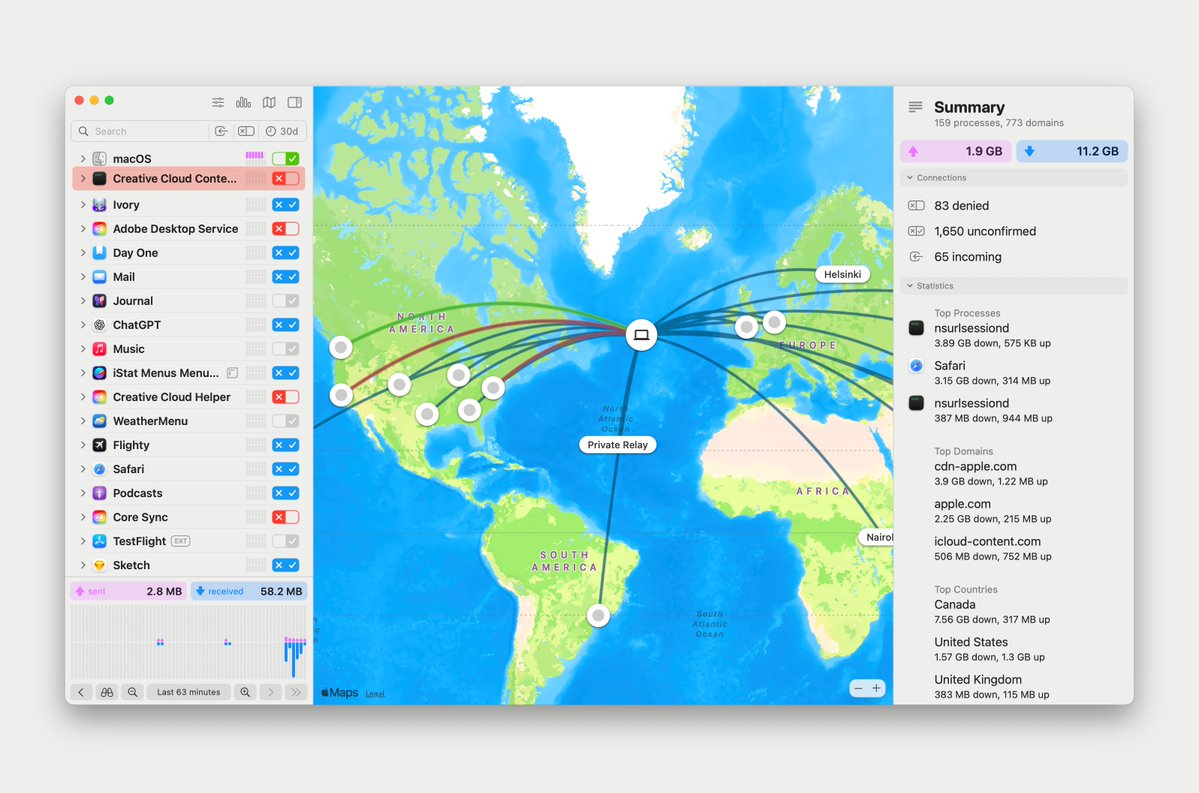Expand the ChatGPT row chevron
This screenshot has height=793, width=1199.
tap(83, 325)
